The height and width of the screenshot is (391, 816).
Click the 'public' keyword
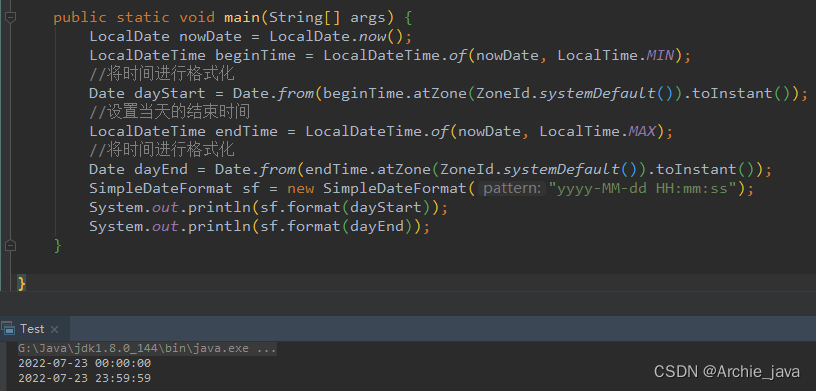point(80,18)
